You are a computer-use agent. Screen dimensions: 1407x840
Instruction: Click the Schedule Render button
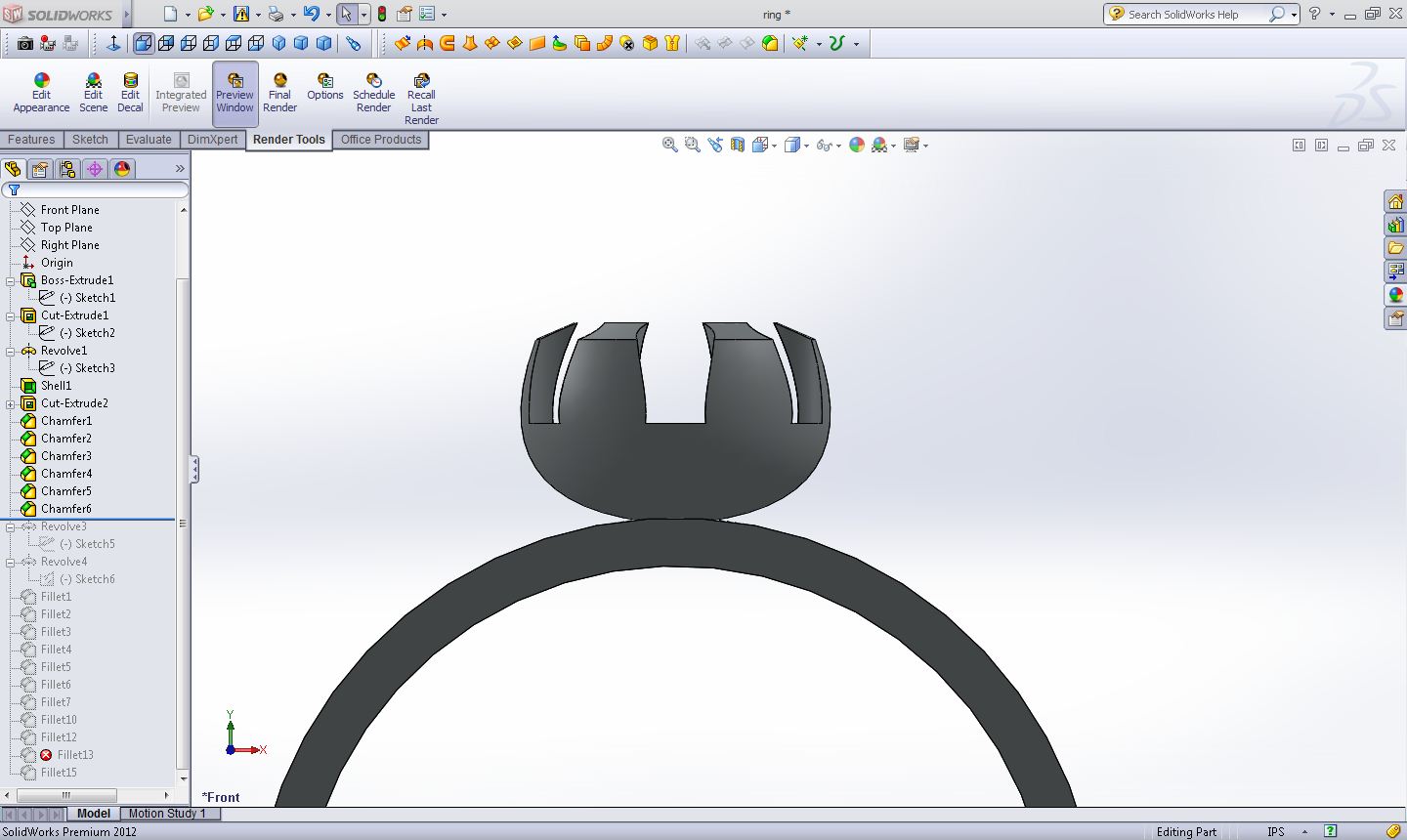click(373, 94)
